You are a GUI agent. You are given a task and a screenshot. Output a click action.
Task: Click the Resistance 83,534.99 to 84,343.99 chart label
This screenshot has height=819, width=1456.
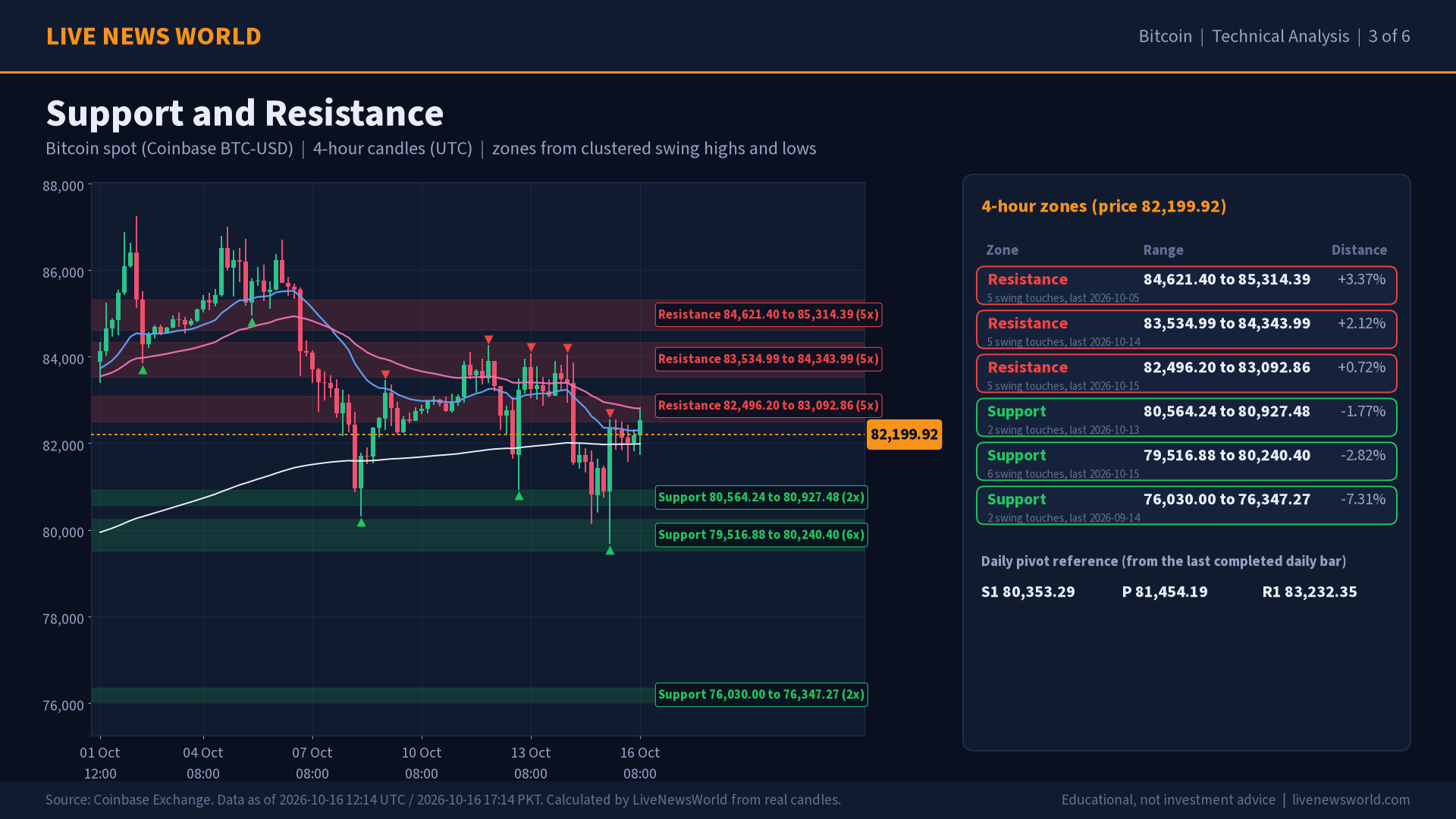768,359
